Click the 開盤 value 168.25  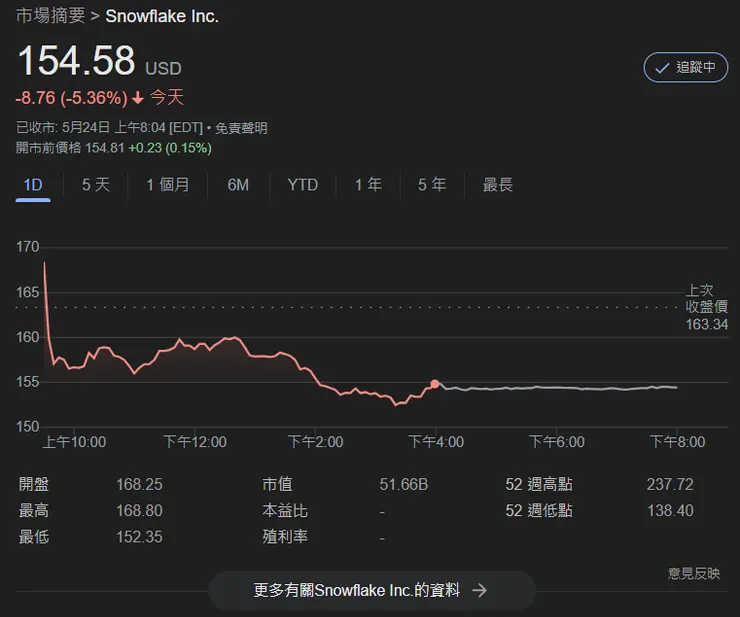[x=139, y=484]
